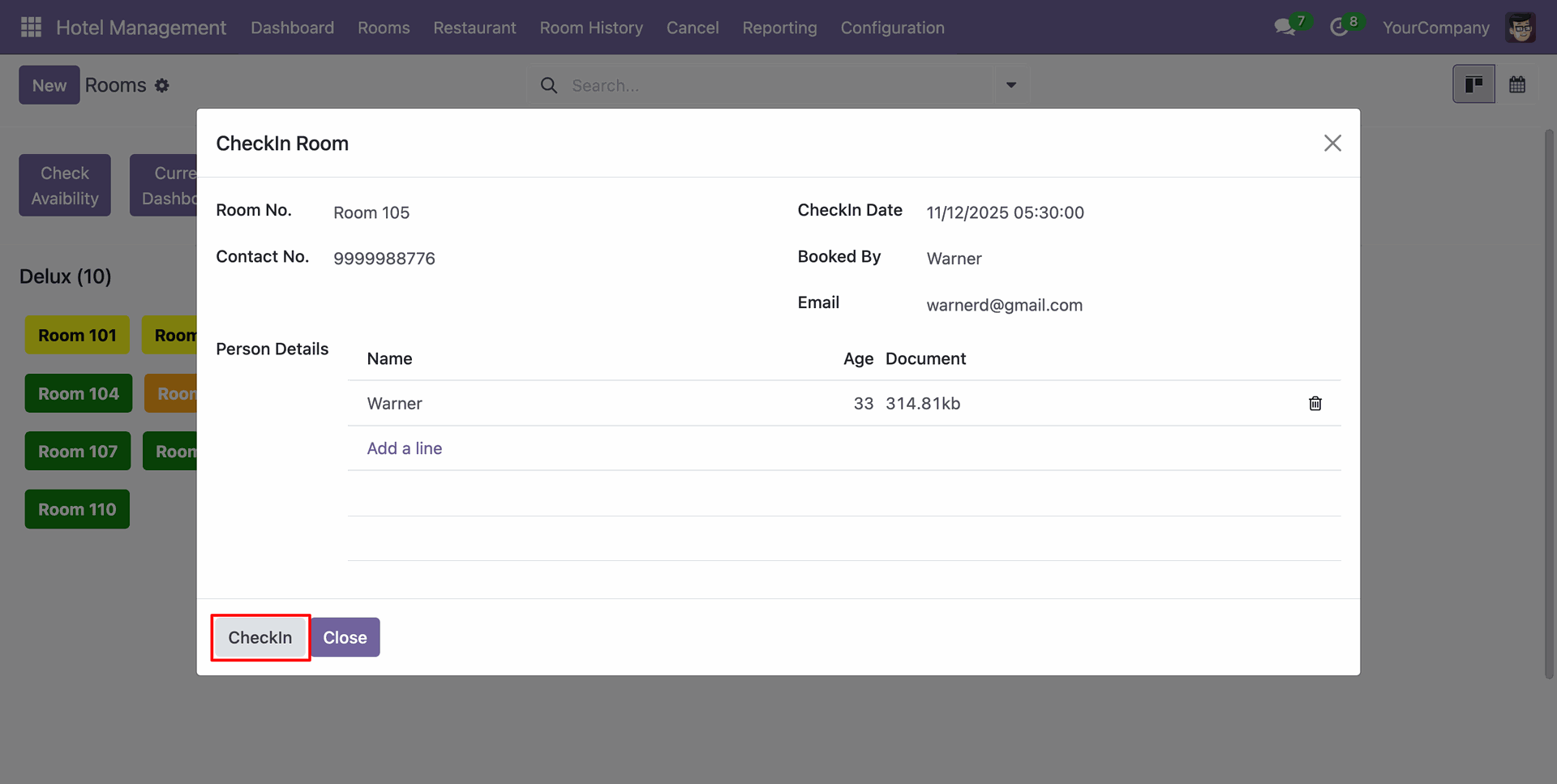Open the Configuration menu

892,28
